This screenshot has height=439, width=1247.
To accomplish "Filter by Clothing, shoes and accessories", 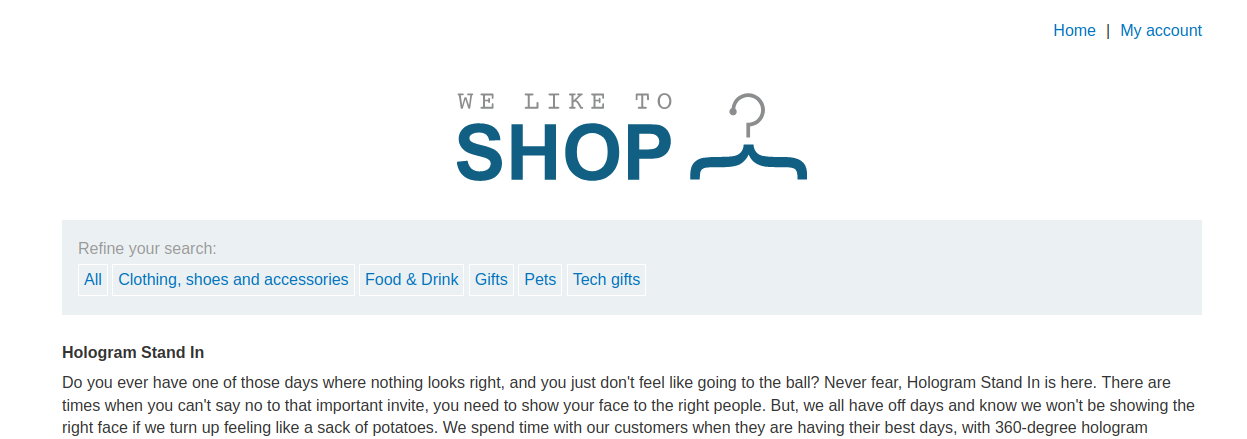I will (x=233, y=280).
